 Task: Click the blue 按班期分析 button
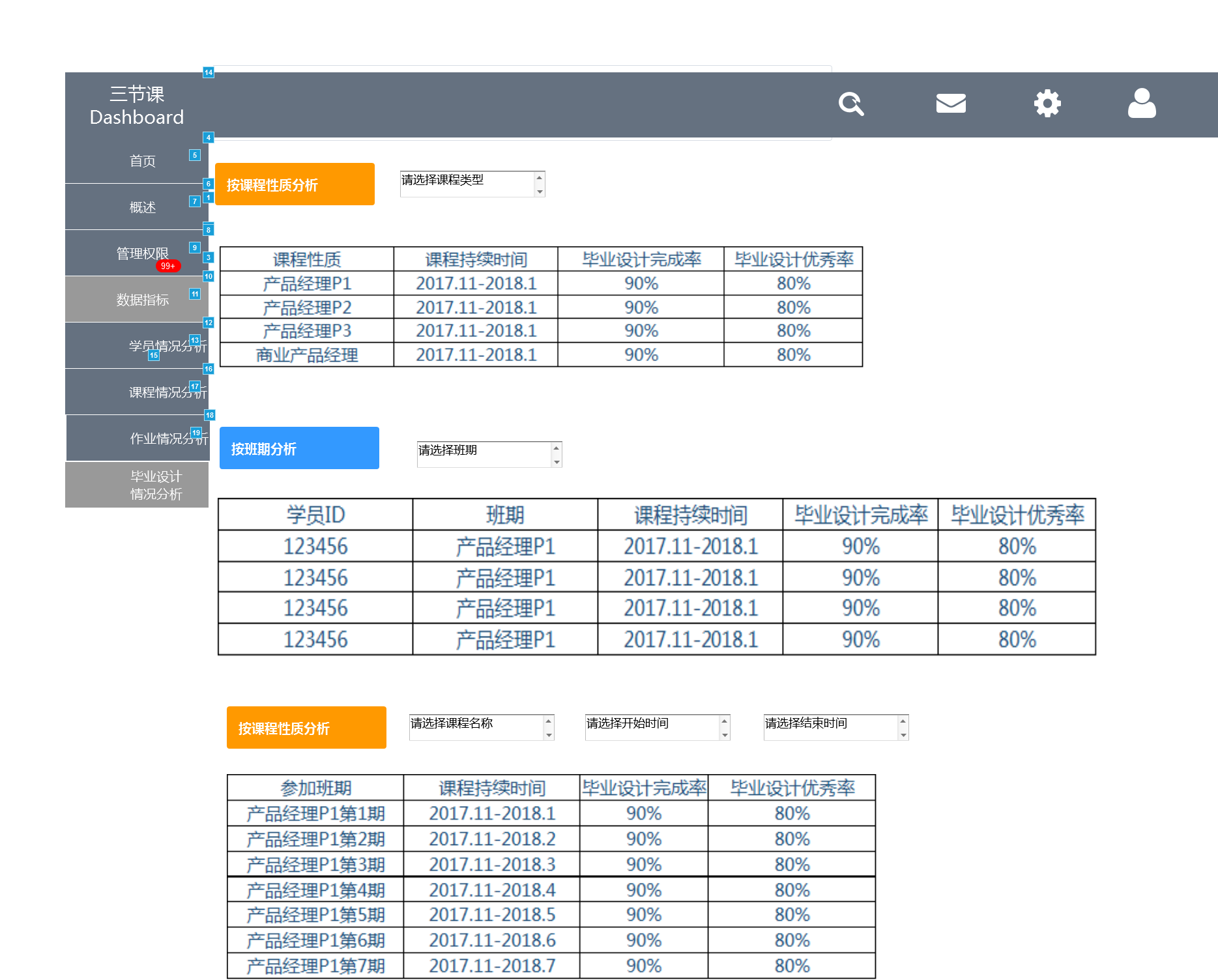(299, 448)
